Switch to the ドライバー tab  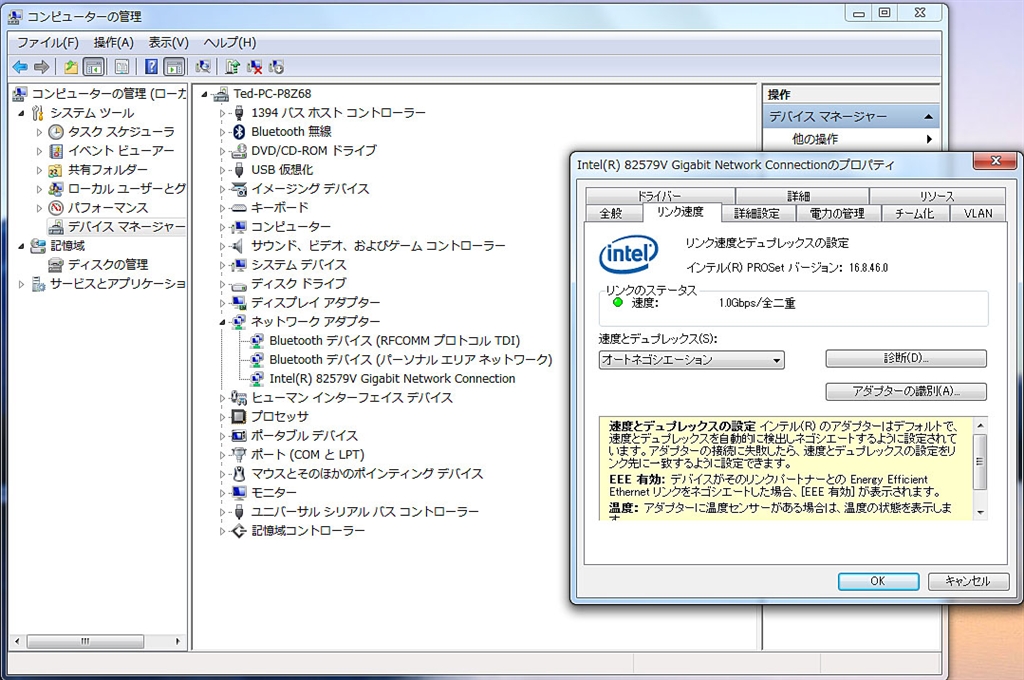tap(660, 196)
